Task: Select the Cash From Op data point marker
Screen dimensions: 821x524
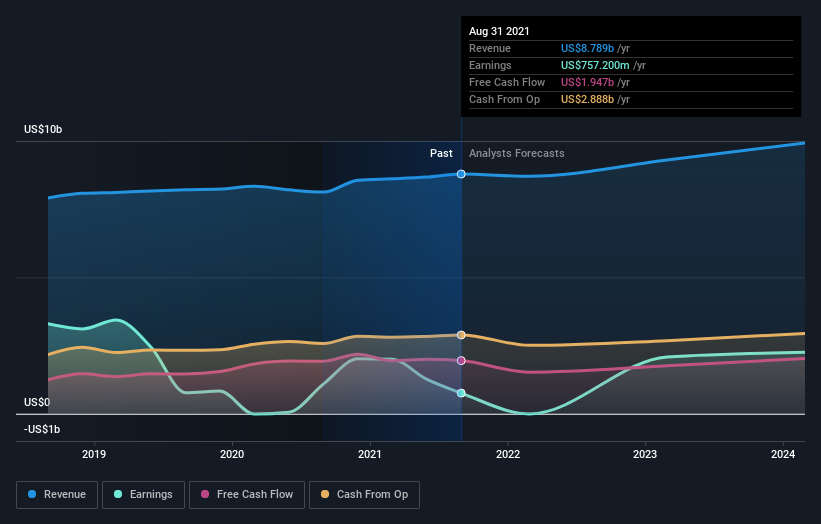Action: pyautogui.click(x=461, y=335)
